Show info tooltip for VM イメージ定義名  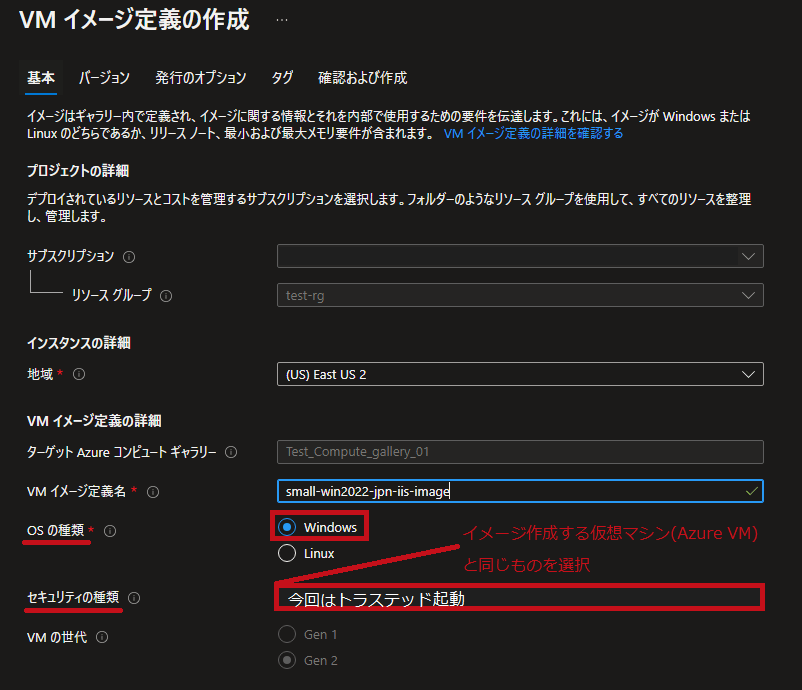click(153, 492)
